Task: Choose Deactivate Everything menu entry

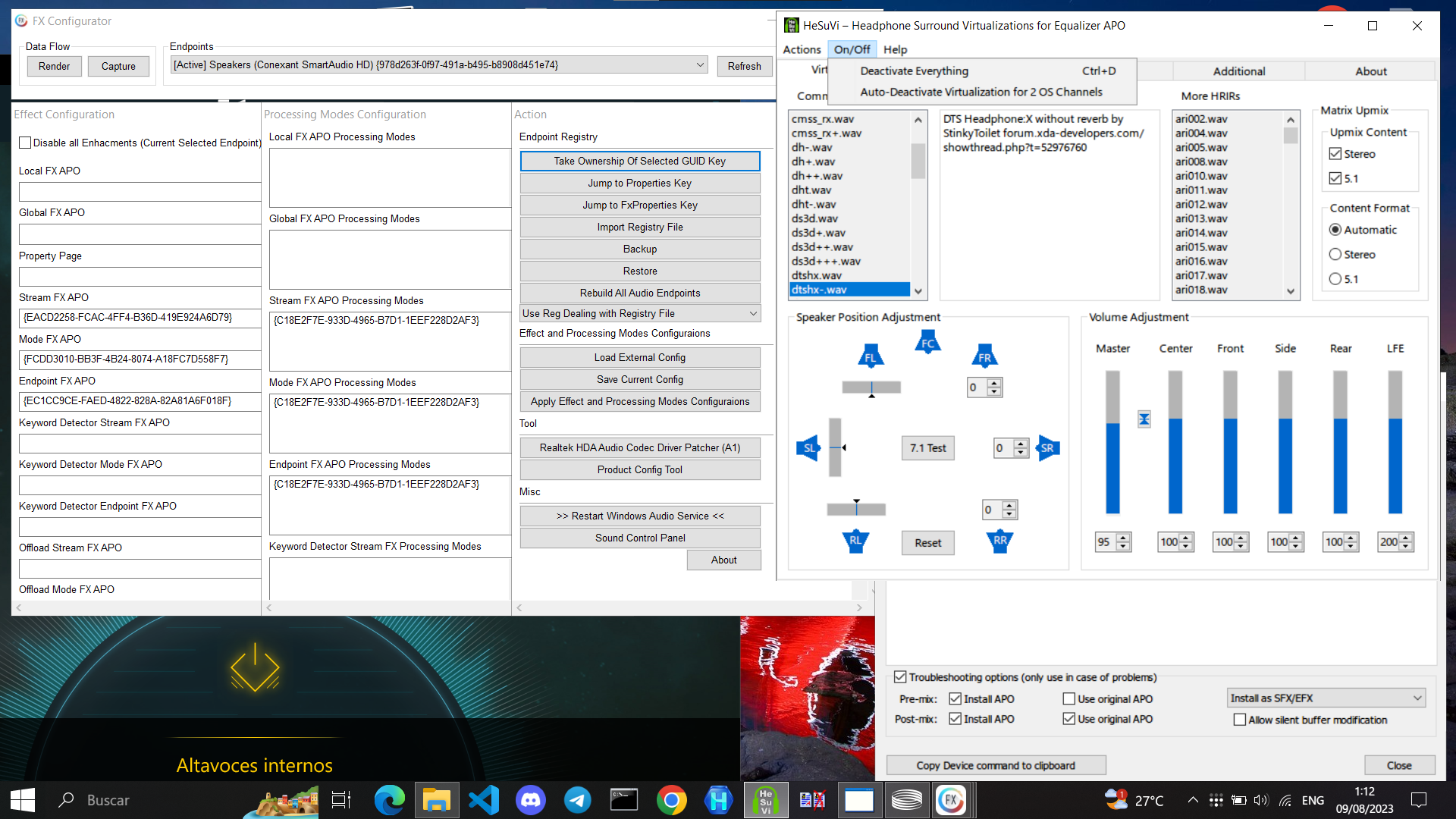Action: 983,71
